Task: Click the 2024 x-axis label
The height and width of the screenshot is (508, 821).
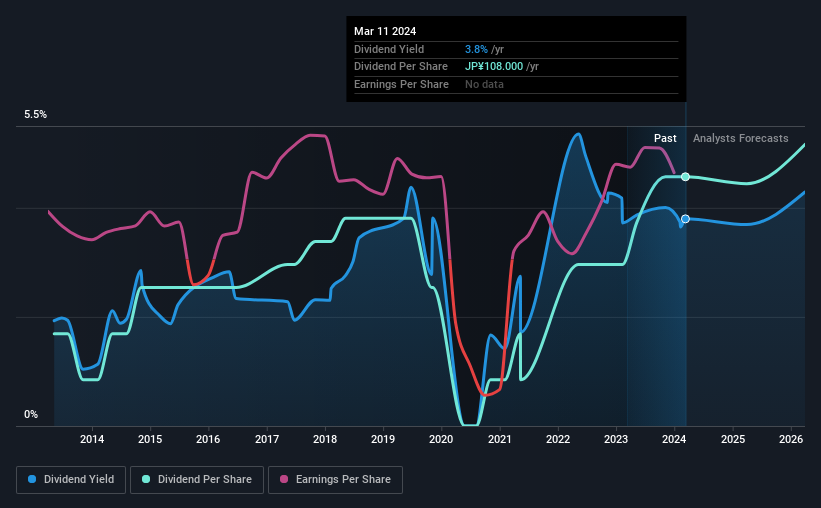Action: click(674, 439)
